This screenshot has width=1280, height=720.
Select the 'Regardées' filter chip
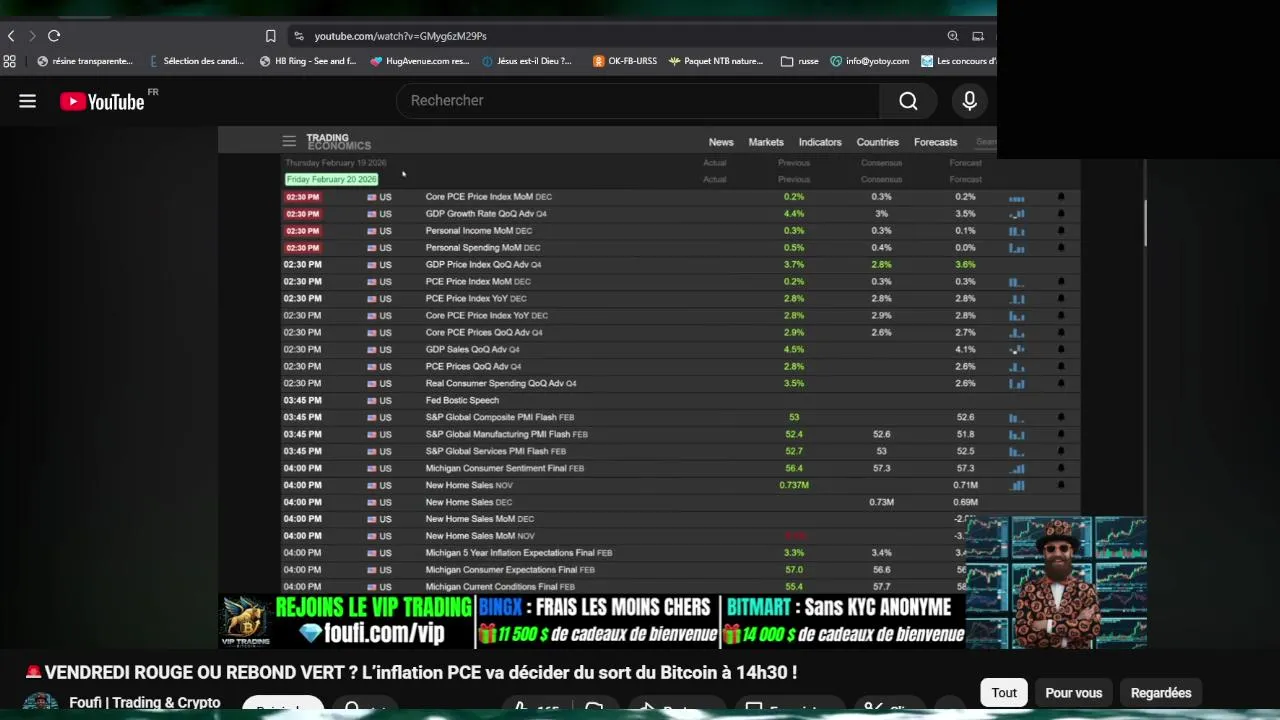(1161, 693)
